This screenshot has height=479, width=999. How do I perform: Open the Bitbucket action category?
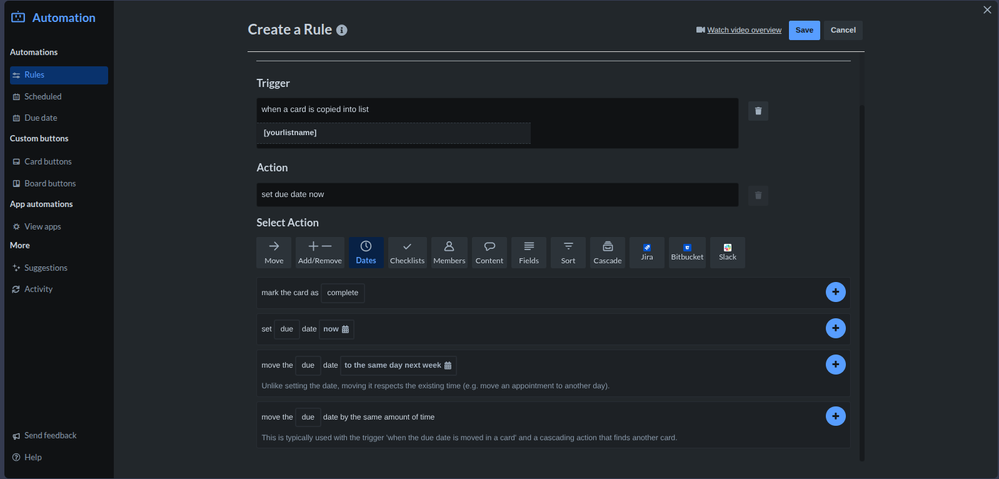tap(687, 252)
